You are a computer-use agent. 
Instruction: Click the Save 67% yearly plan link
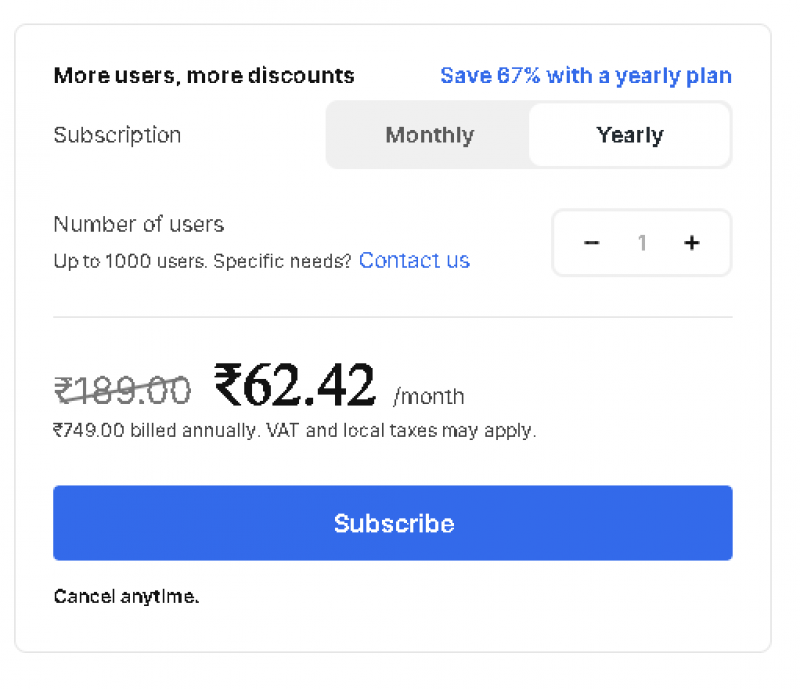point(586,75)
